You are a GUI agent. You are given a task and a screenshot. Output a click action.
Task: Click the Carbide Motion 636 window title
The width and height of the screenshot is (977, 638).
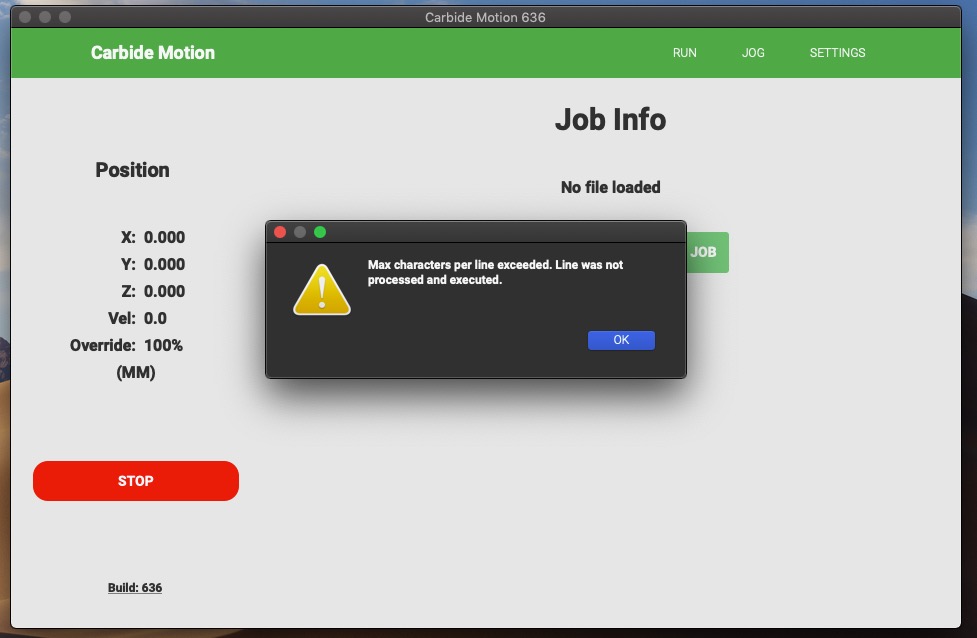click(x=485, y=17)
